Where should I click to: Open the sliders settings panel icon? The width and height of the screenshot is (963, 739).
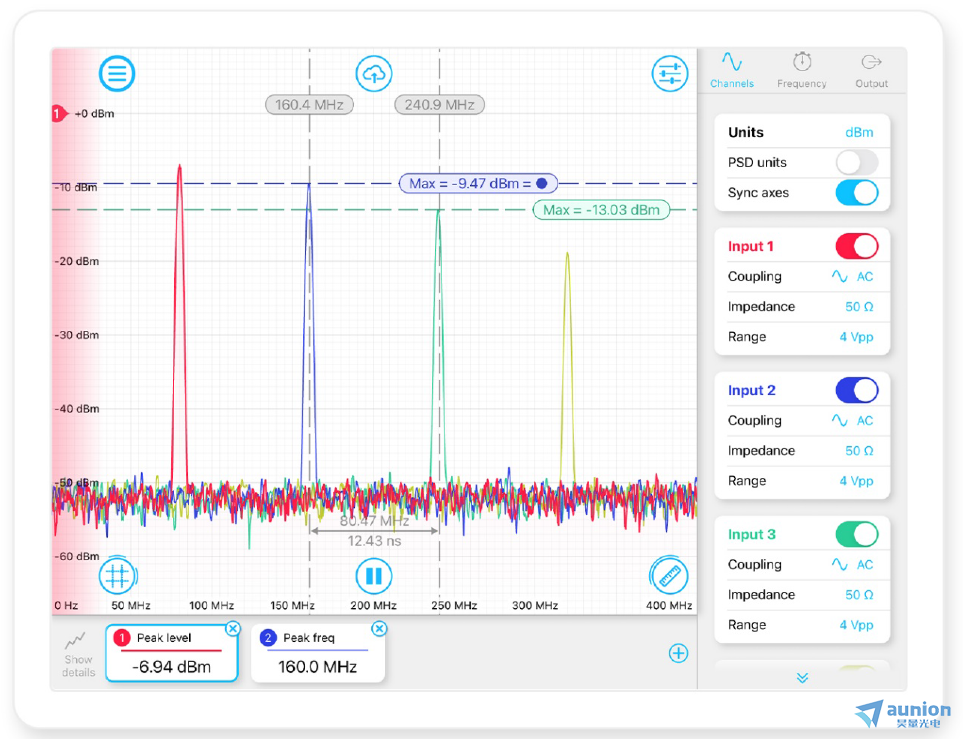coord(669,74)
